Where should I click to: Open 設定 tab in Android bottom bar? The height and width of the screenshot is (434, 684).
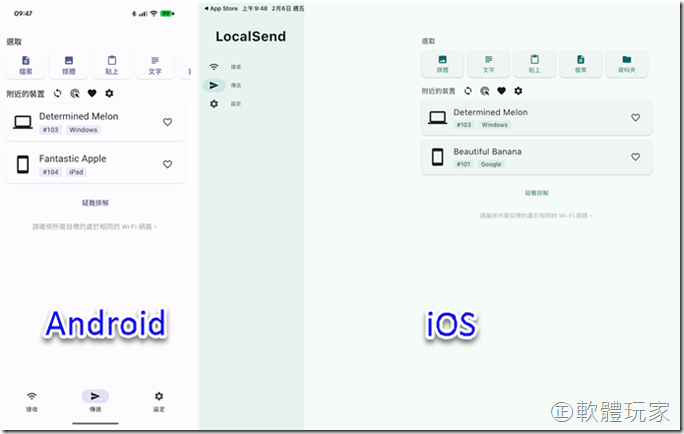159,400
